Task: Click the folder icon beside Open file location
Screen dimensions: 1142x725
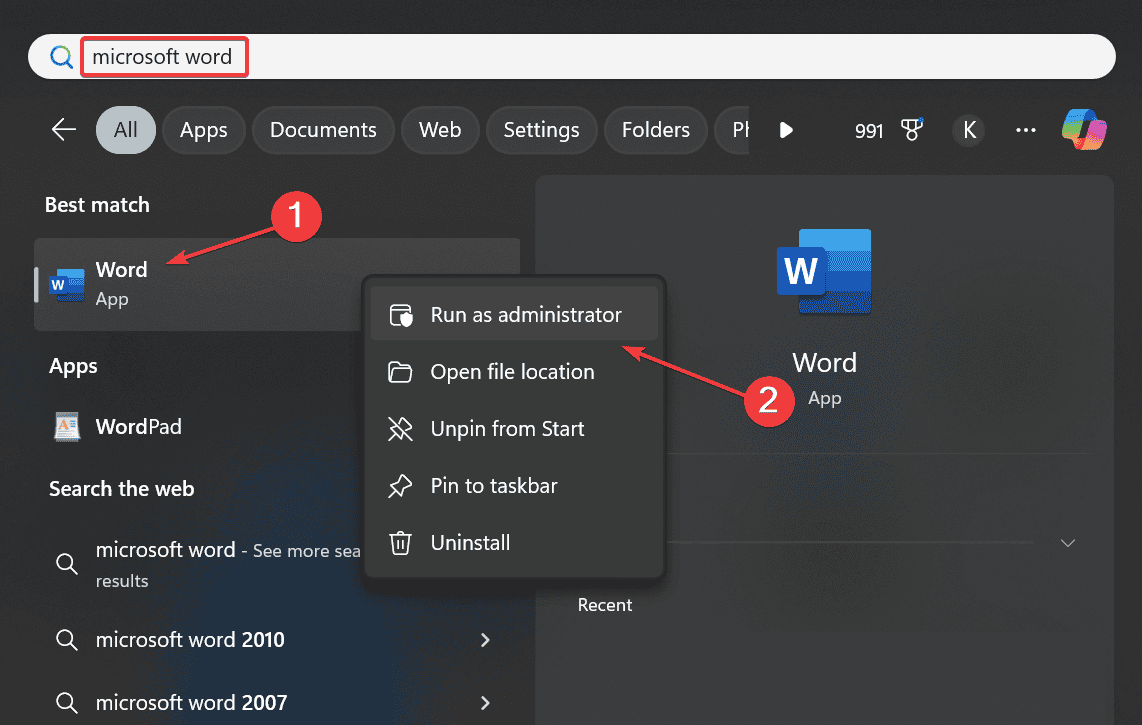Action: (400, 372)
